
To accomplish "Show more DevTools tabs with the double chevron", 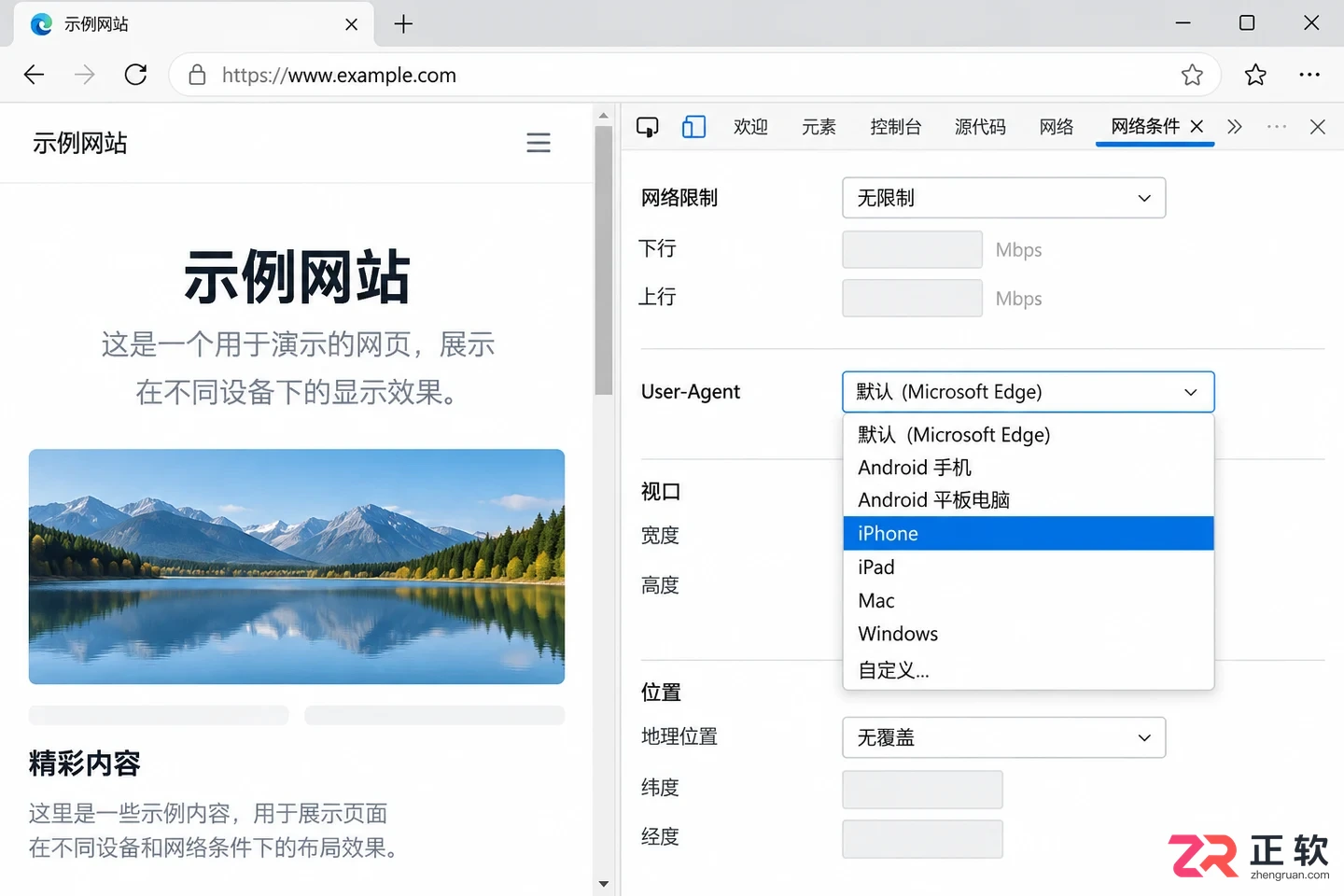I will click(x=1235, y=127).
